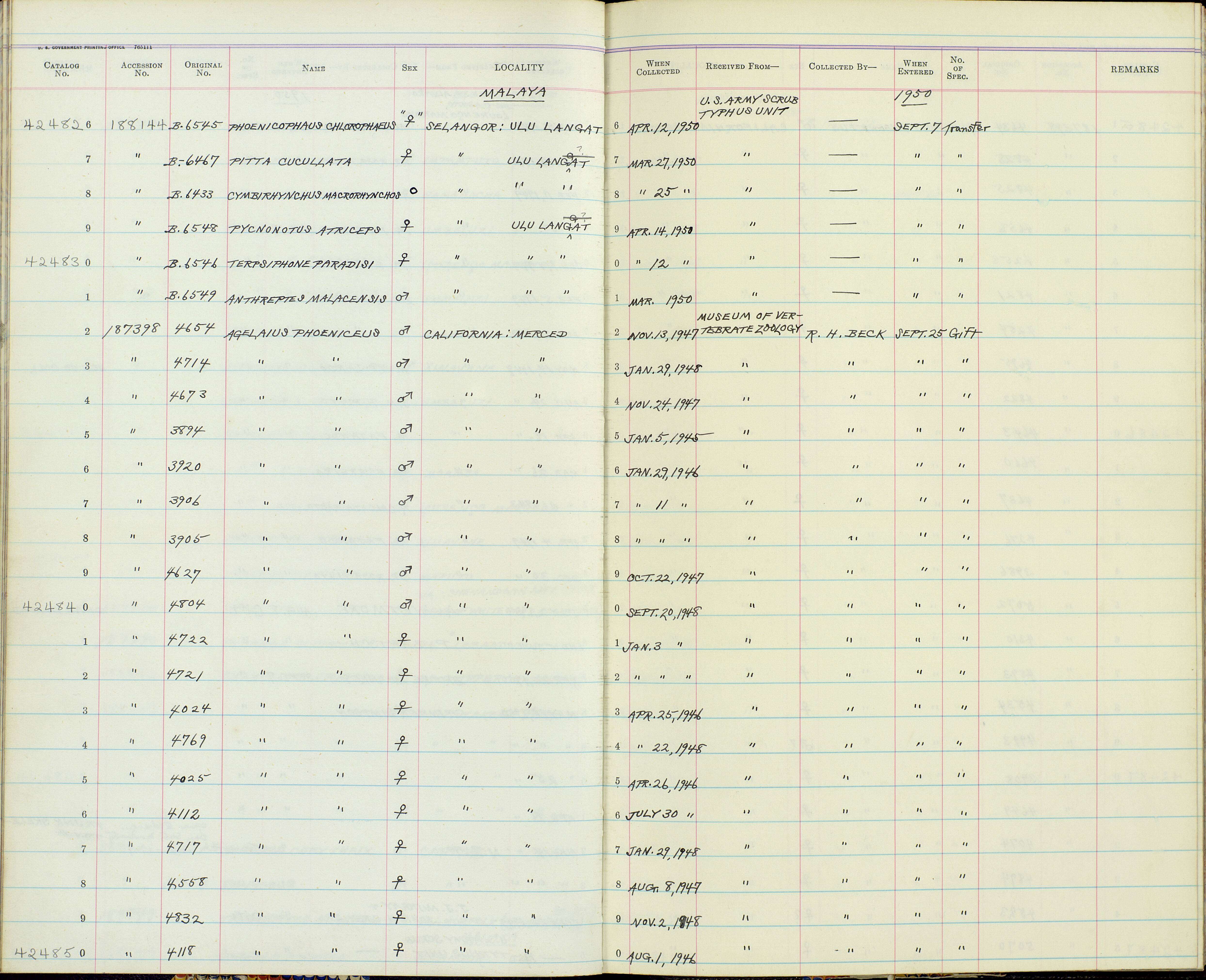Image resolution: width=1206 pixels, height=980 pixels.
Task: Select original number 4832
Action: point(185,918)
